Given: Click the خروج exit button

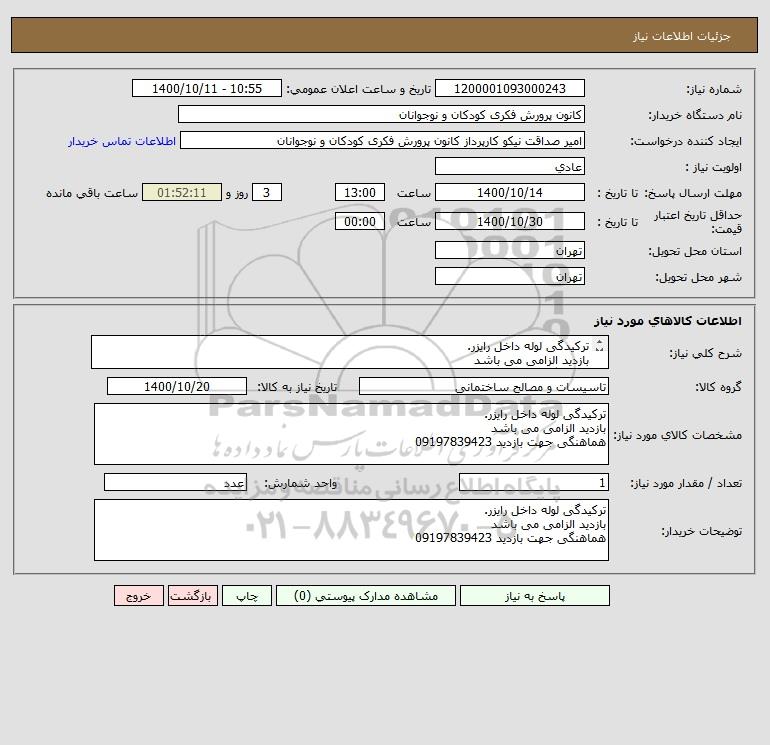Looking at the screenshot, I should [139, 596].
